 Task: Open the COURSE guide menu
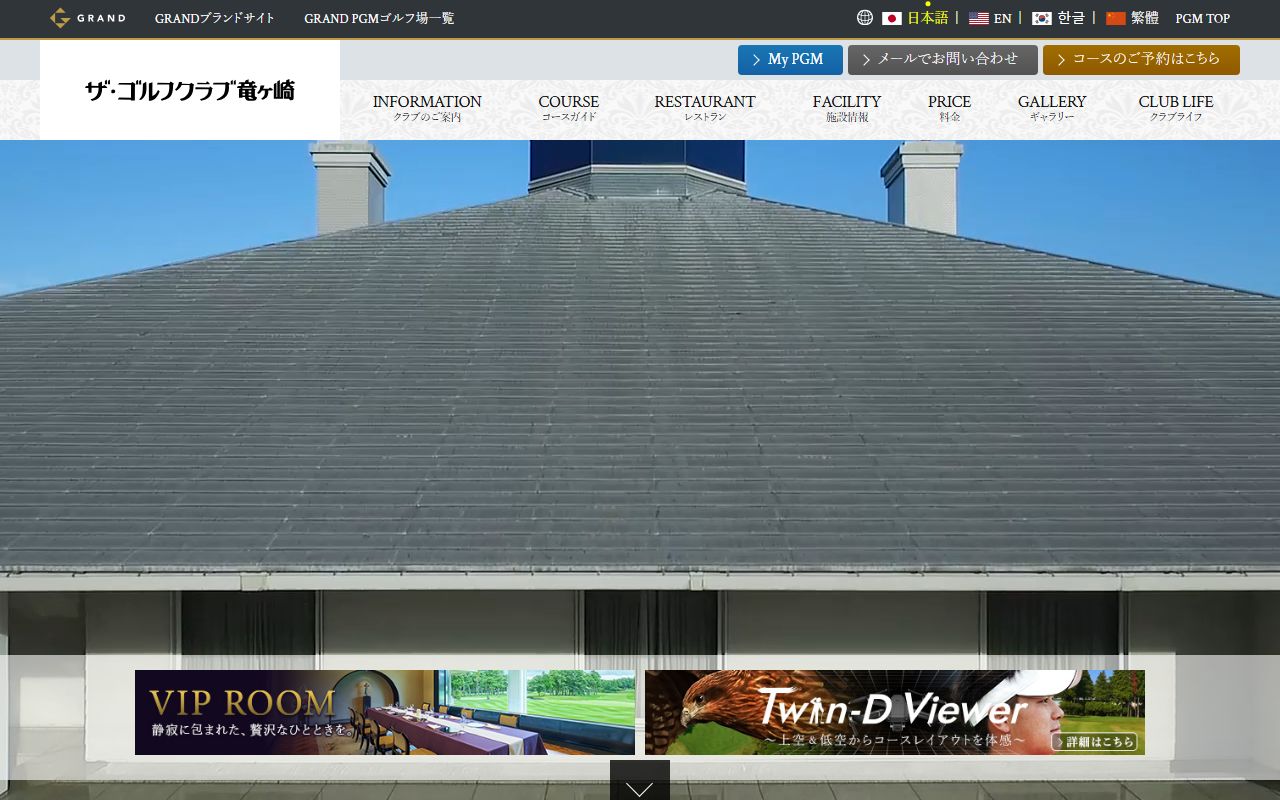click(569, 108)
